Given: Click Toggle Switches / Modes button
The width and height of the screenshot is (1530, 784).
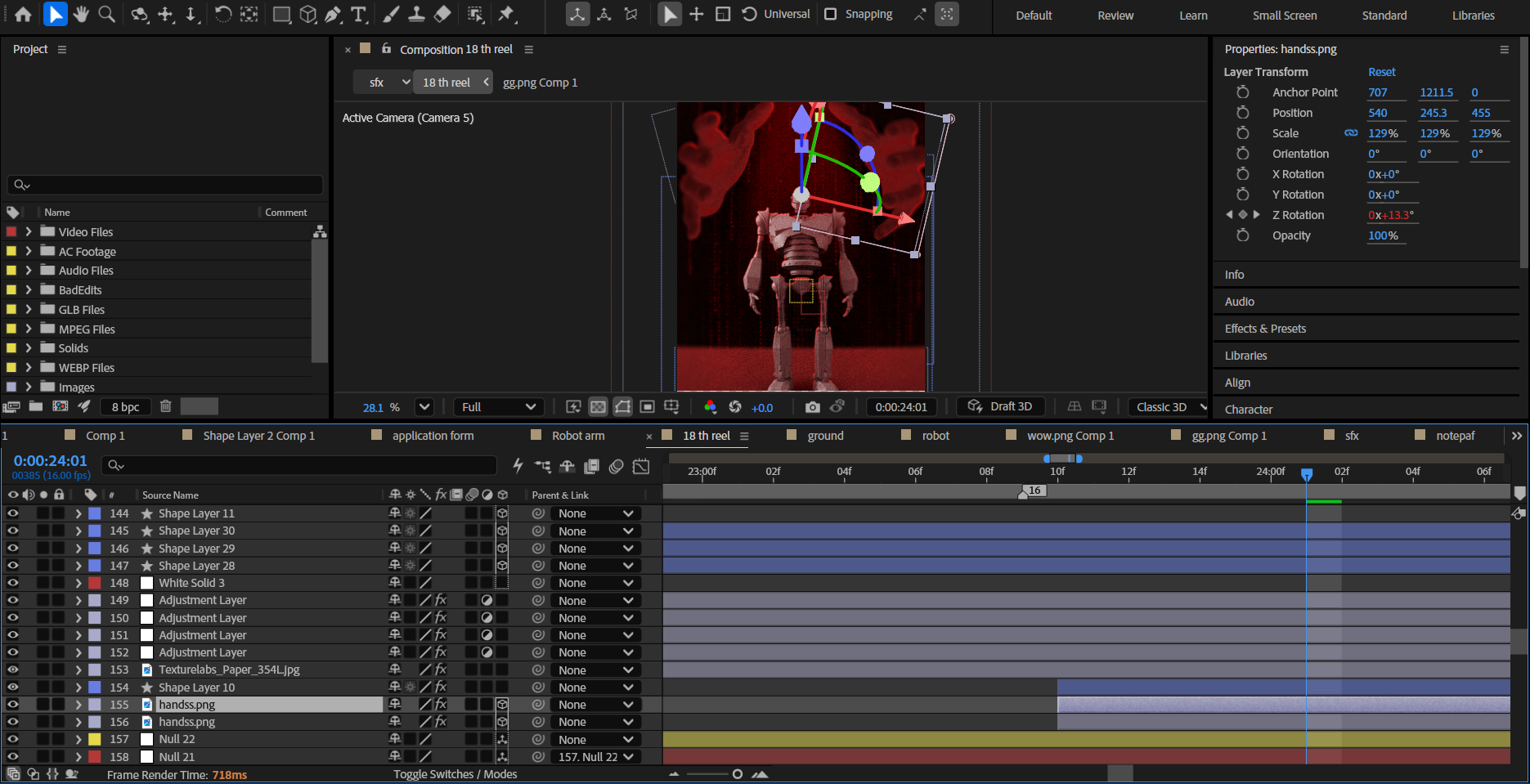Looking at the screenshot, I should coord(455,774).
